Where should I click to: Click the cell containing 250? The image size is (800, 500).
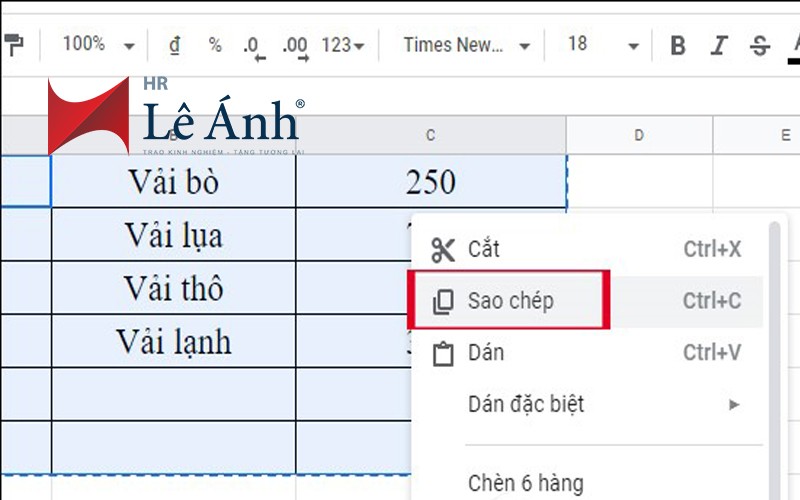pyautogui.click(x=431, y=181)
